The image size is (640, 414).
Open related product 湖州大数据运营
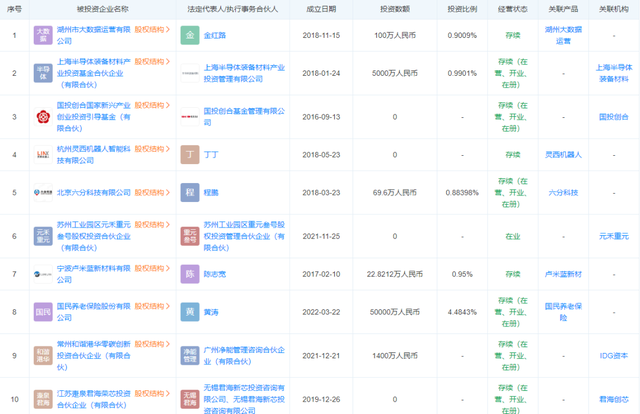[563, 35]
